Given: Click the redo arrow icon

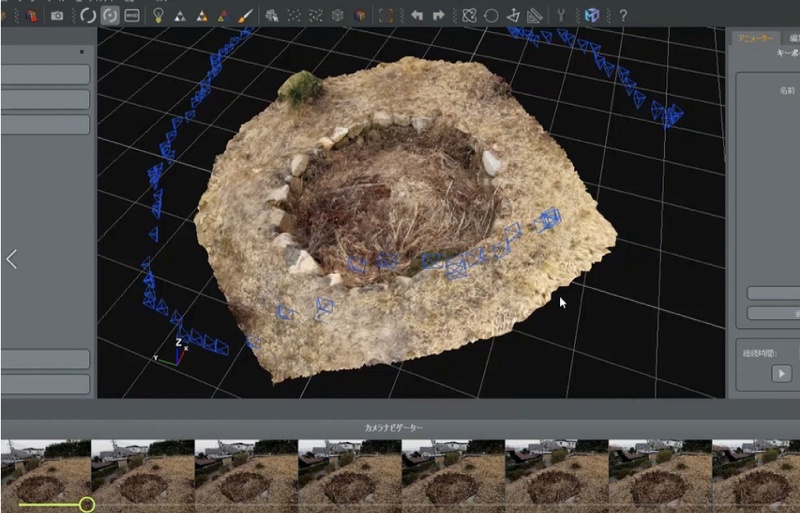Looking at the screenshot, I should click(x=438, y=15).
